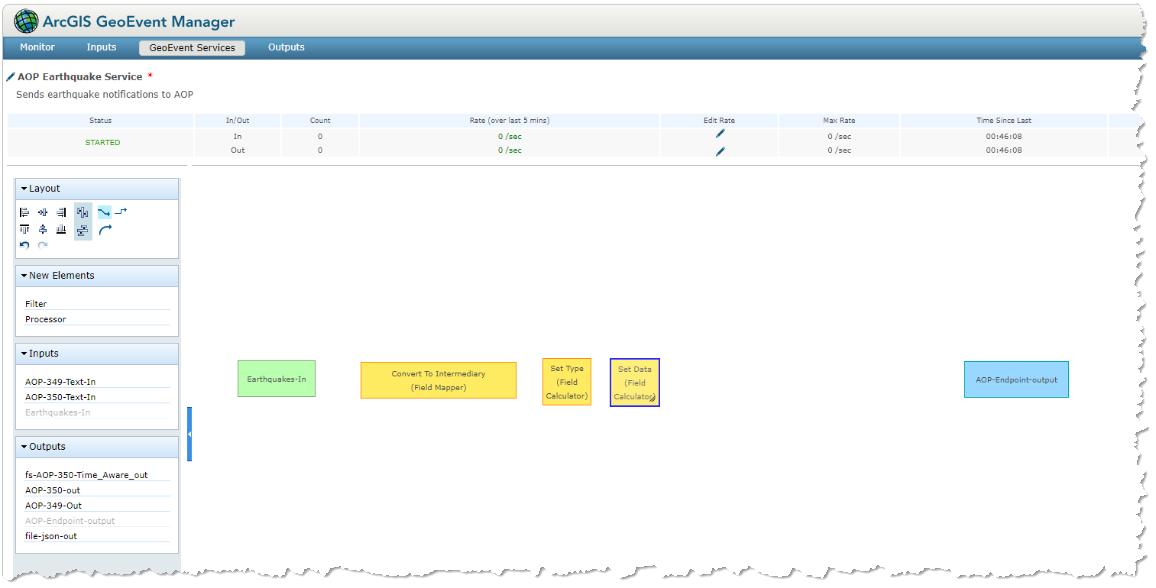The width and height of the screenshot is (1156, 588).
Task: Select AOP-349-Out output
Action: tap(97, 505)
